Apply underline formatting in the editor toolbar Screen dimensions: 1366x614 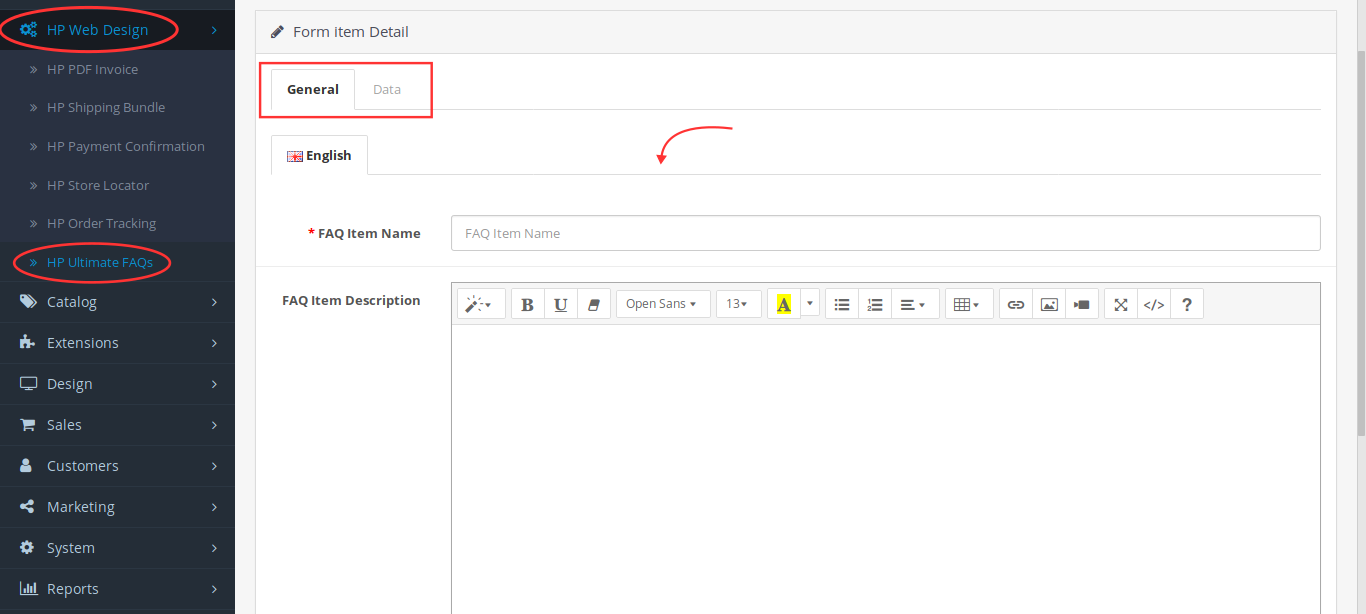coord(560,304)
